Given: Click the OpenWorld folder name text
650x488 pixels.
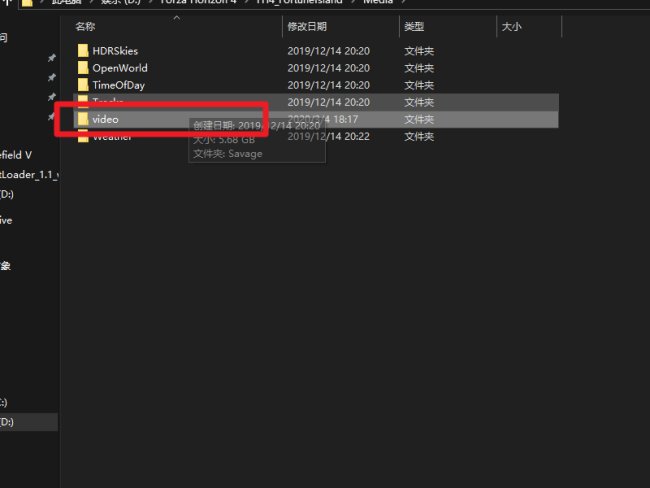Looking at the screenshot, I should pyautogui.click(x=119, y=68).
